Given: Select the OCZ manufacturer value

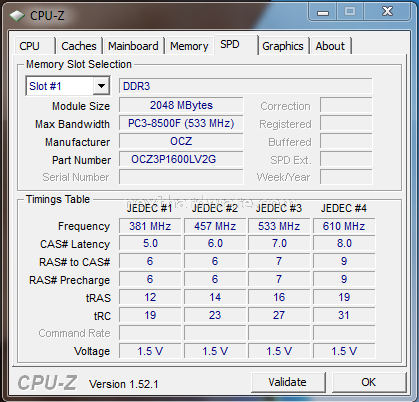Looking at the screenshot, I should [x=181, y=141].
